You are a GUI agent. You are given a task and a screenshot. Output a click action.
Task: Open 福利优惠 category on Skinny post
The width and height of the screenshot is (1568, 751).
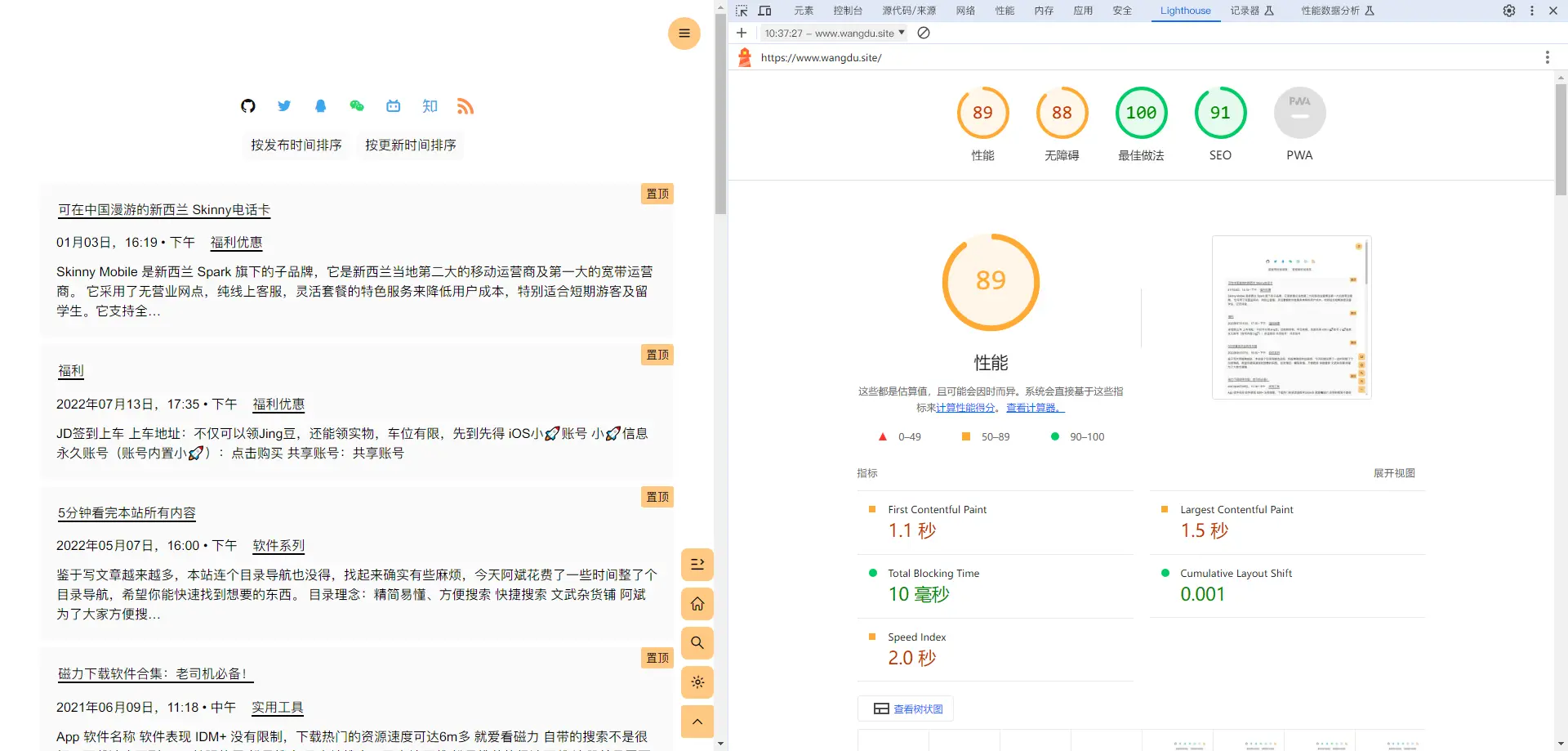coord(236,243)
